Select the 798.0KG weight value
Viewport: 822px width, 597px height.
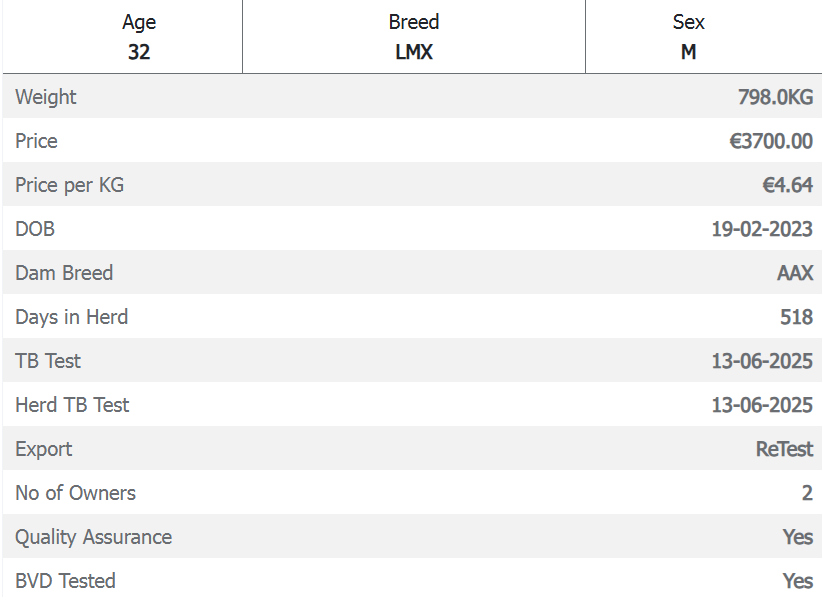[775, 97]
